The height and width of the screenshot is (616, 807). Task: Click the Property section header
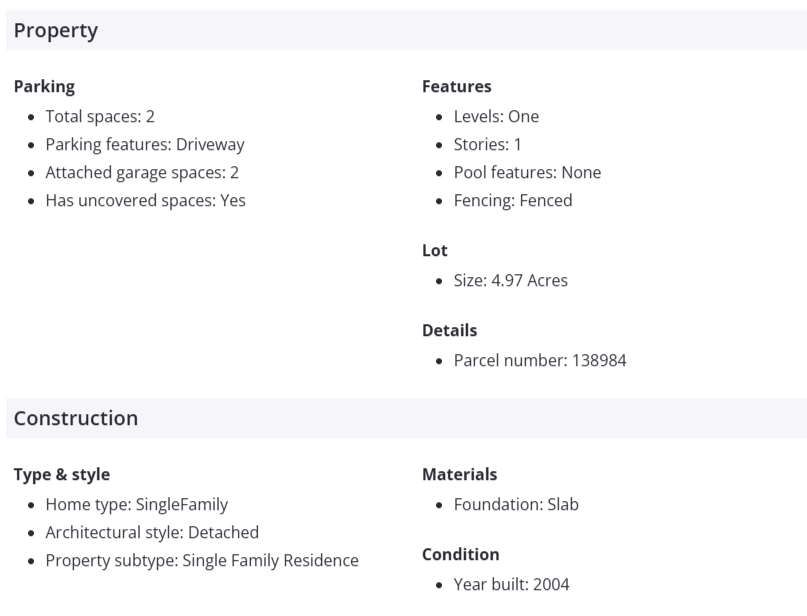tap(56, 31)
